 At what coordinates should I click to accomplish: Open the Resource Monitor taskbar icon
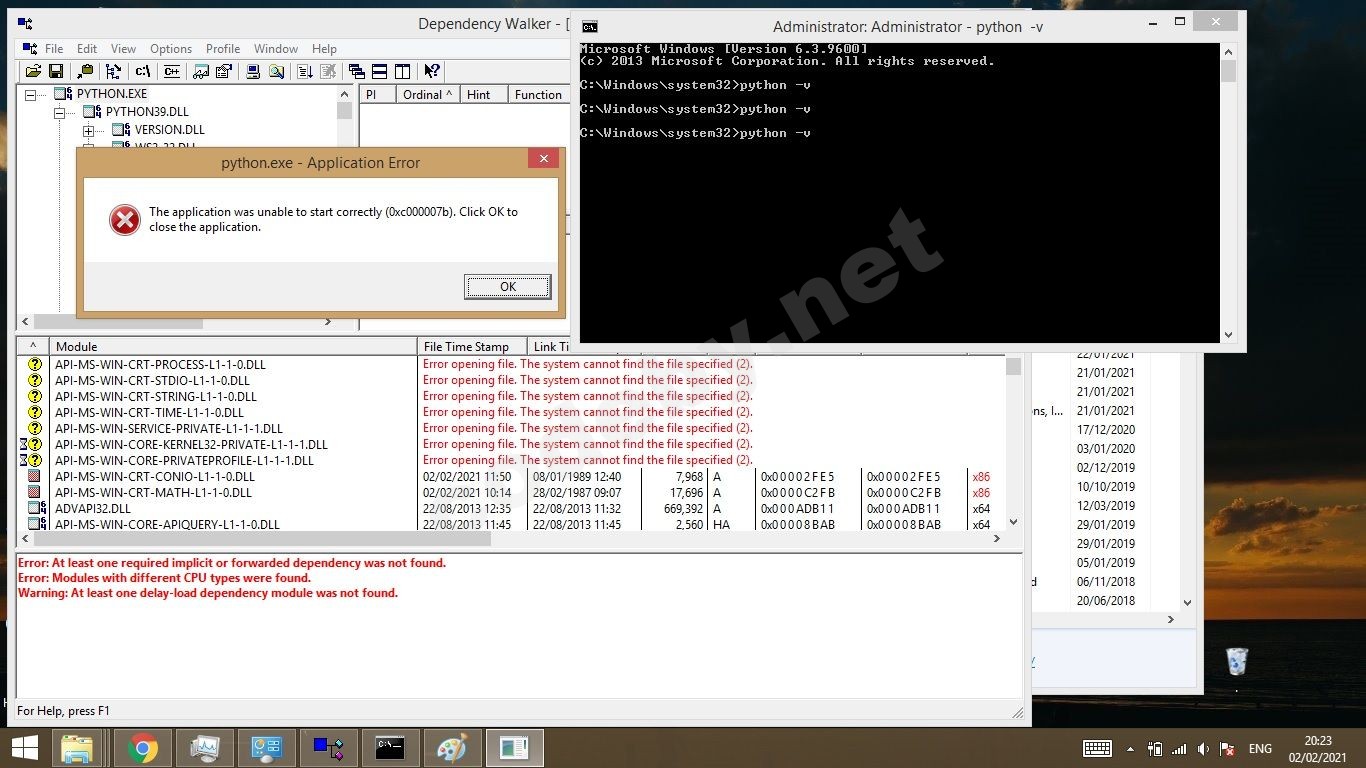click(205, 748)
